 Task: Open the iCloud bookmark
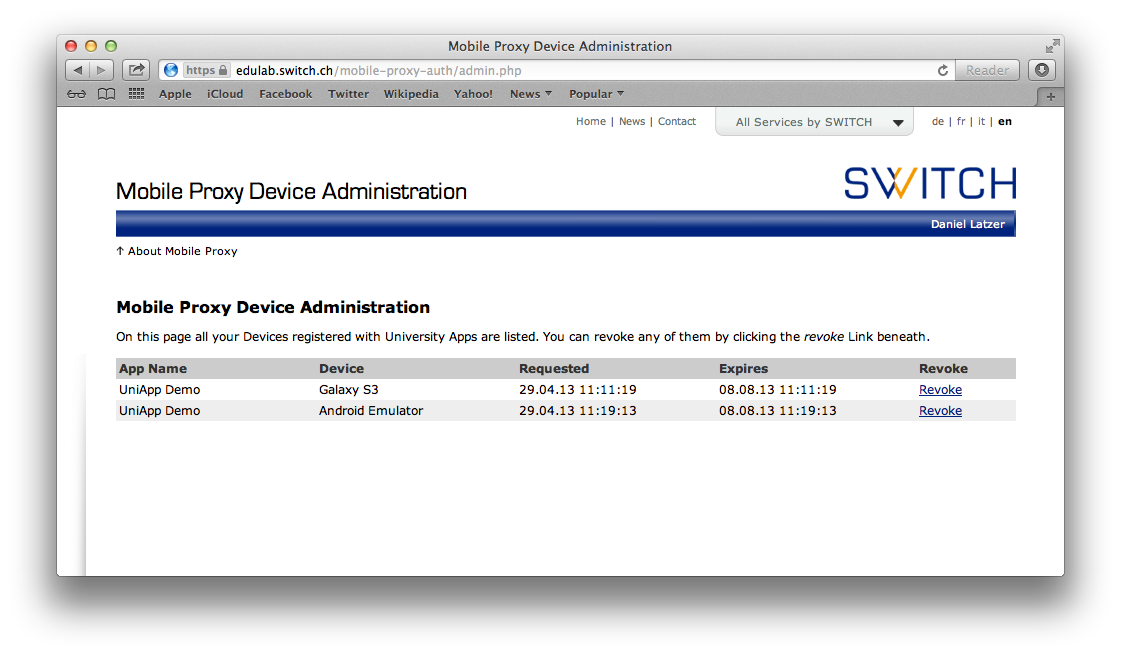225,94
